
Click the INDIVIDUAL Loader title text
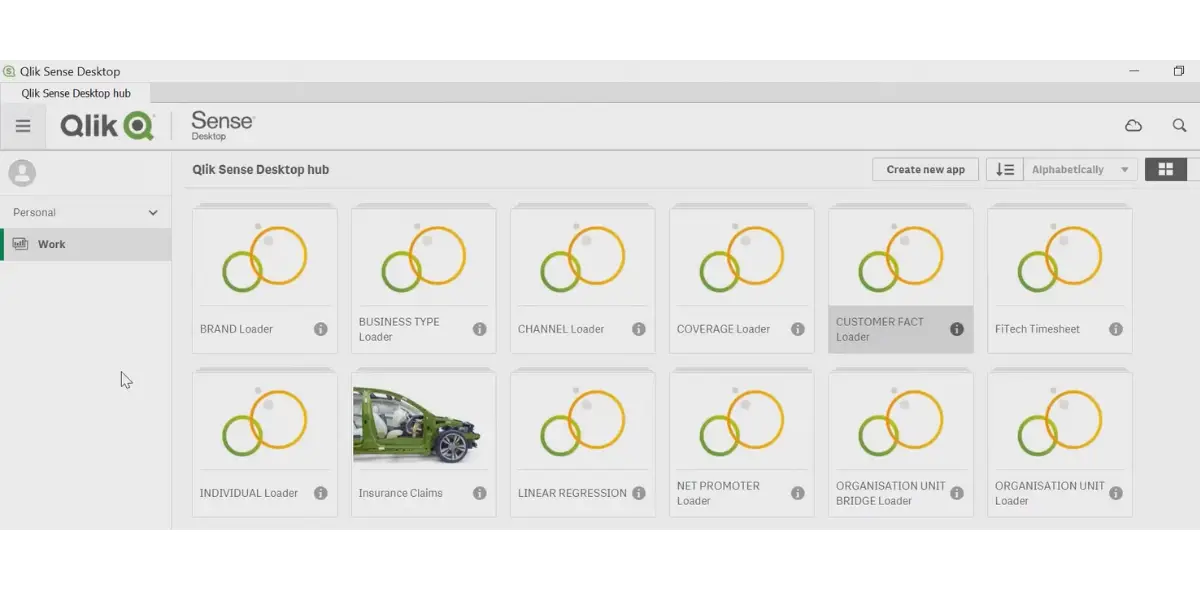pyautogui.click(x=249, y=493)
